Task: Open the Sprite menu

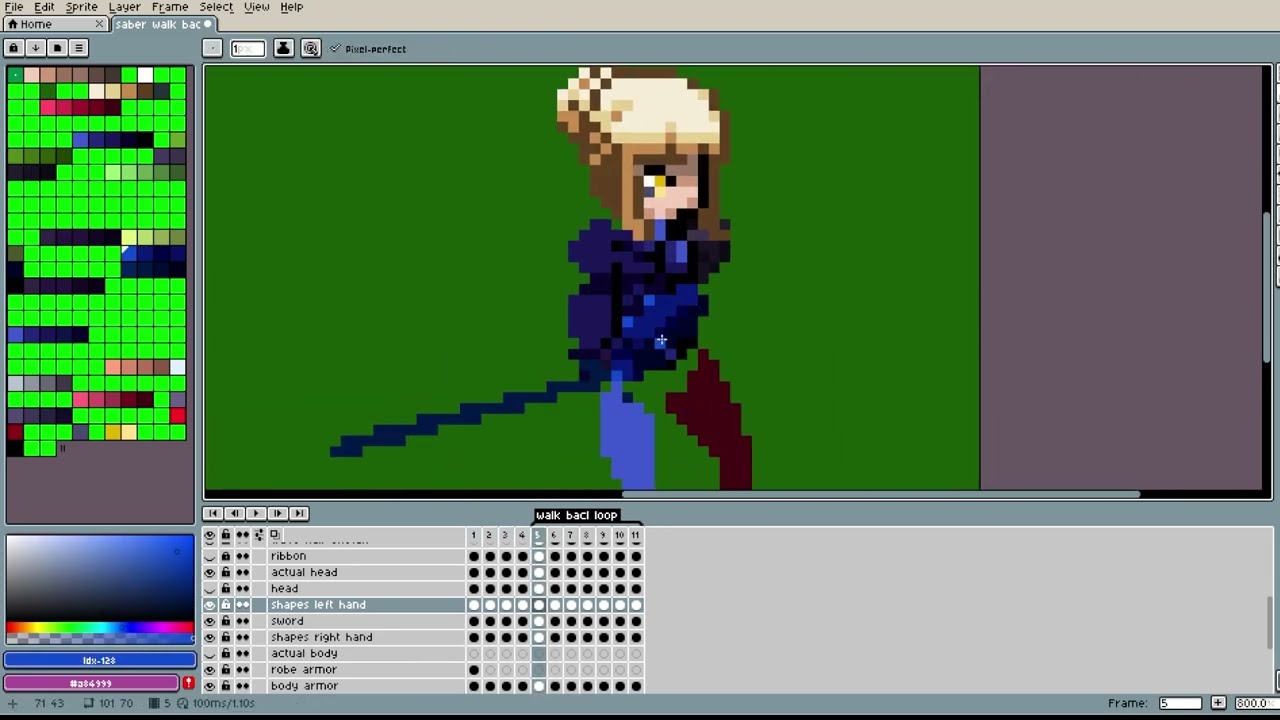Action: tap(81, 7)
